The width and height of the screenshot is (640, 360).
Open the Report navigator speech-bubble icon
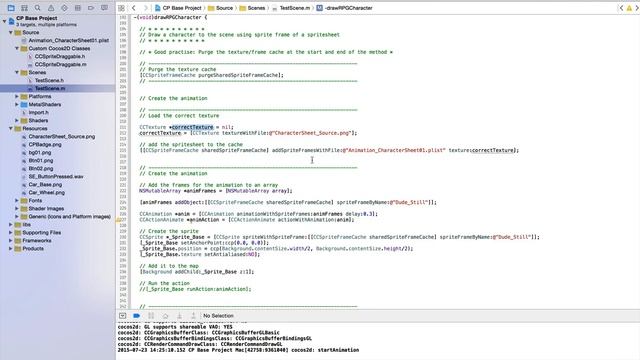pyautogui.click(x=104, y=8)
